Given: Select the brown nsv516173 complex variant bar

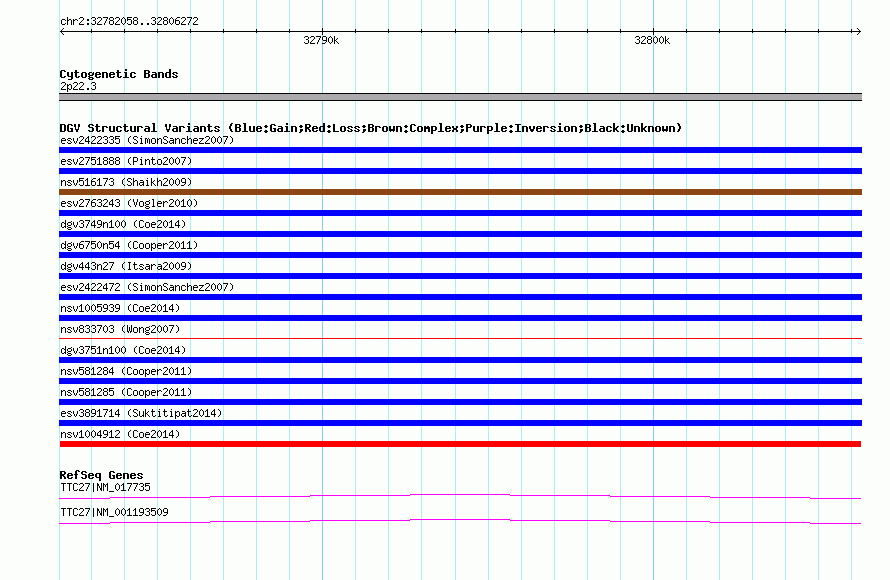Looking at the screenshot, I should click(x=460, y=192).
